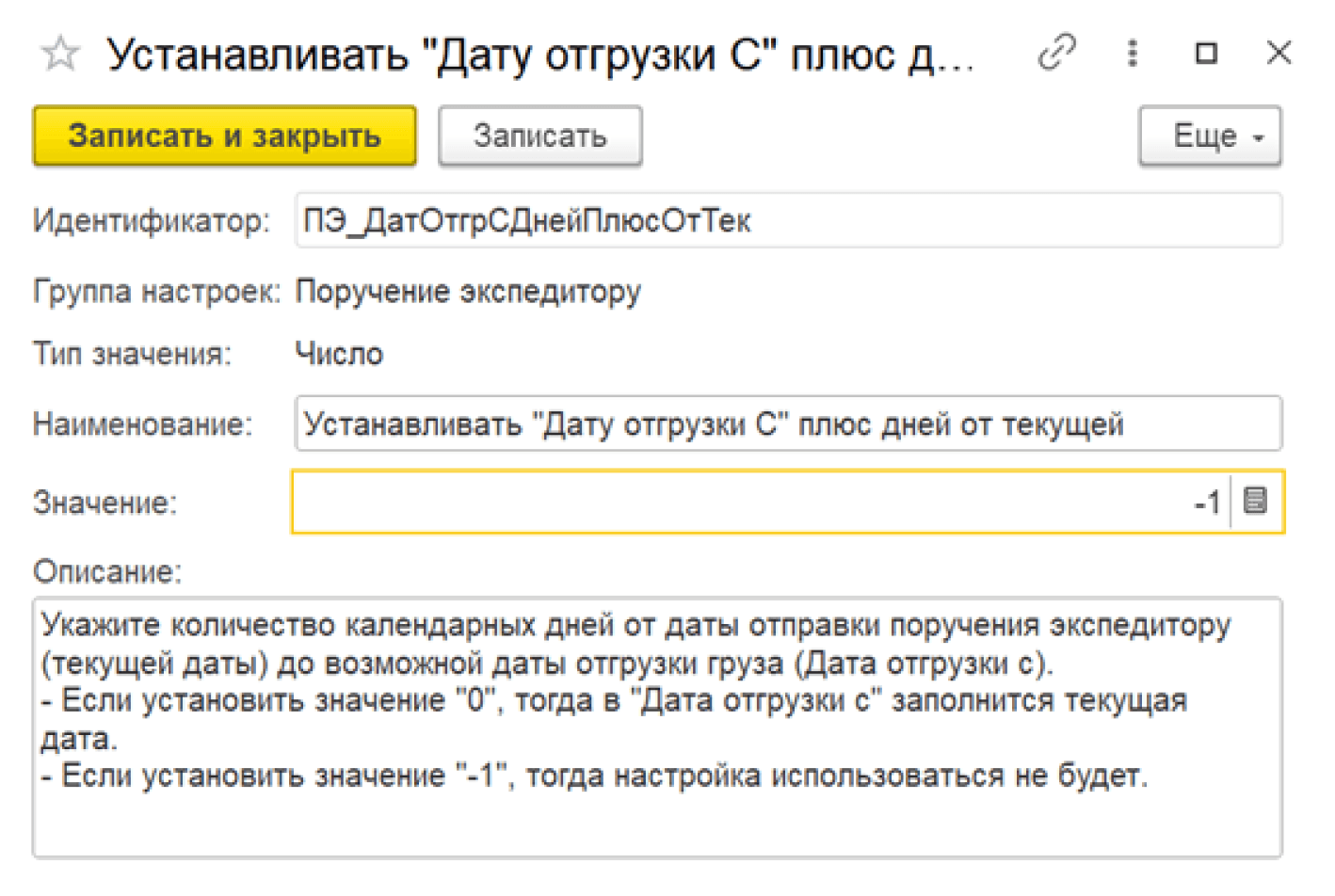The width and height of the screenshot is (1335, 896).
Task: Click the dialog title text
Action: click(x=540, y=55)
